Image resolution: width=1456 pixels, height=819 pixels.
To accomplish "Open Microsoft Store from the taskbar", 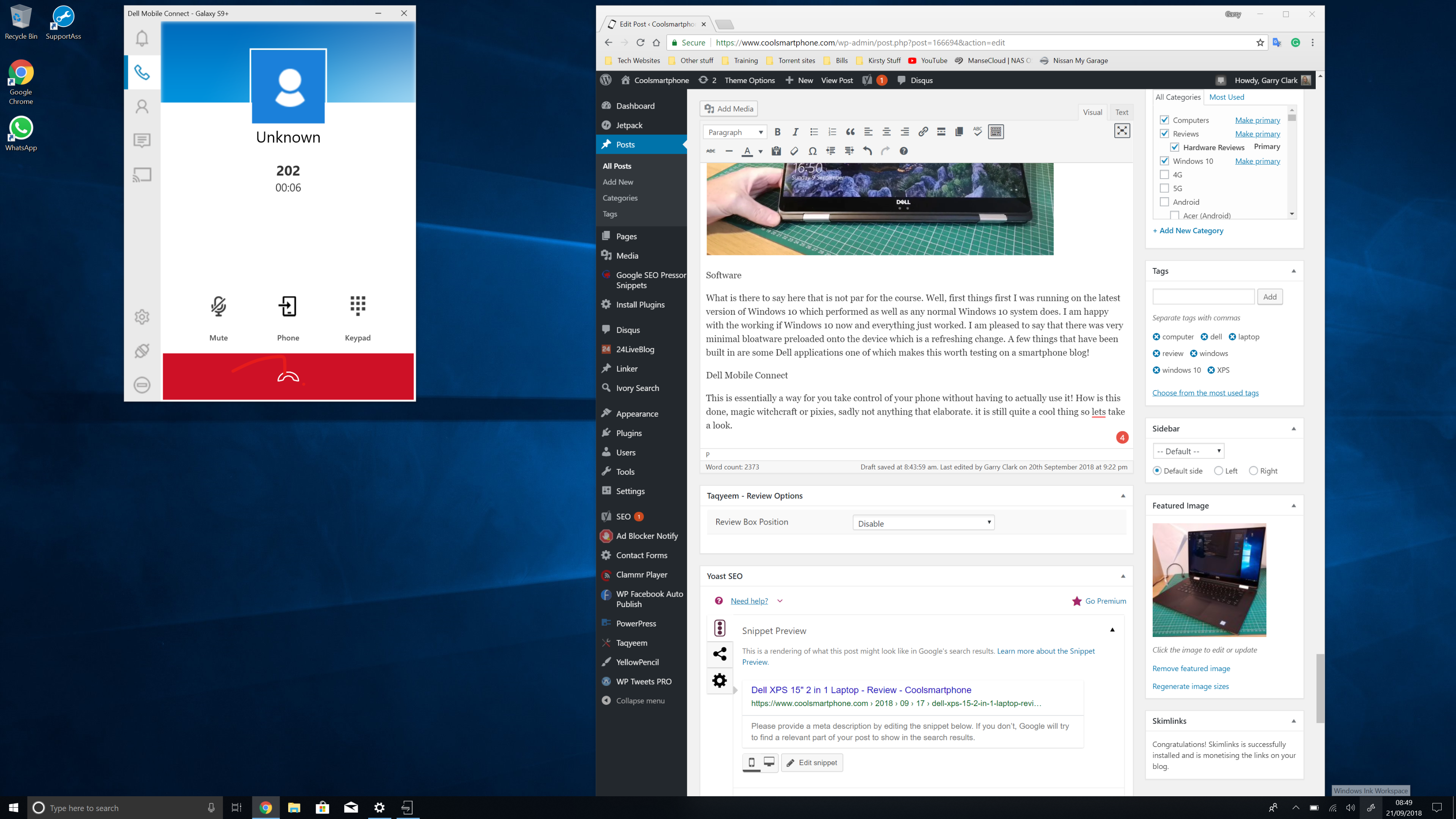I will 322,807.
